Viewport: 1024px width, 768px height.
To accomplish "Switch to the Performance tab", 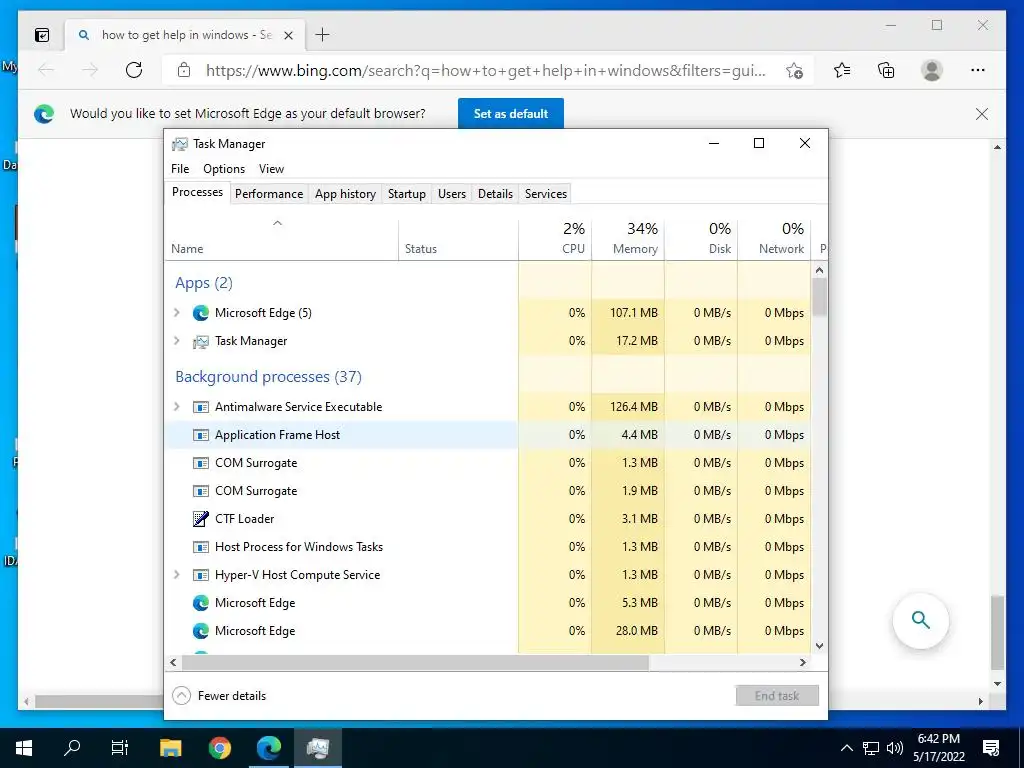I will tap(269, 194).
